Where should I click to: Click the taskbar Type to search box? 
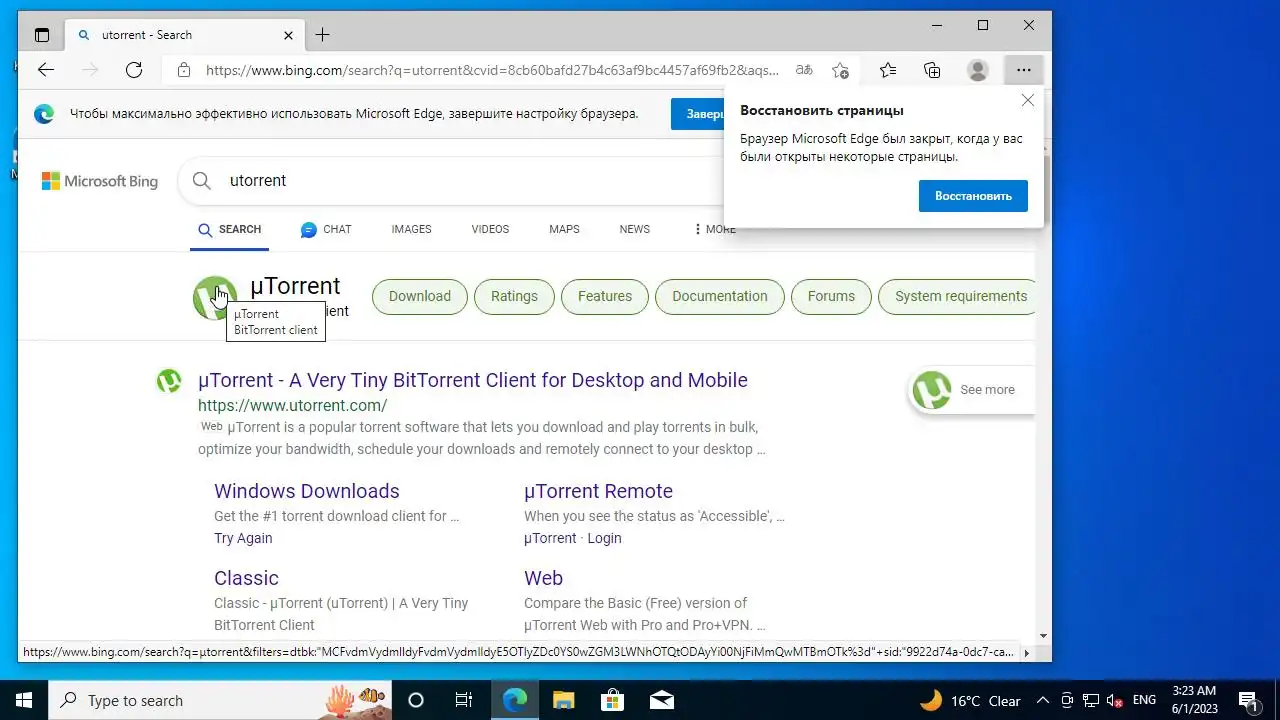click(220, 700)
